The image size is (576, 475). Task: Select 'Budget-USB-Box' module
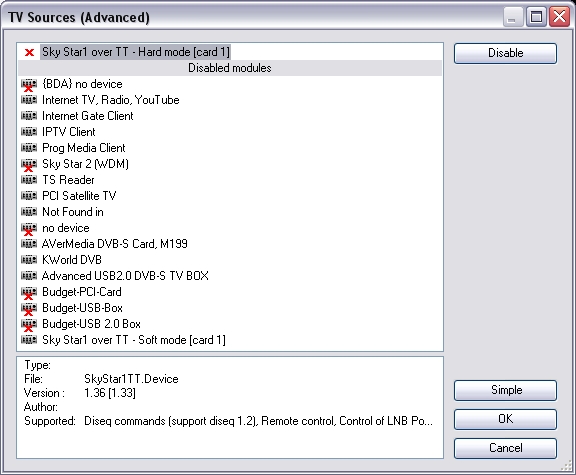[x=82, y=308]
